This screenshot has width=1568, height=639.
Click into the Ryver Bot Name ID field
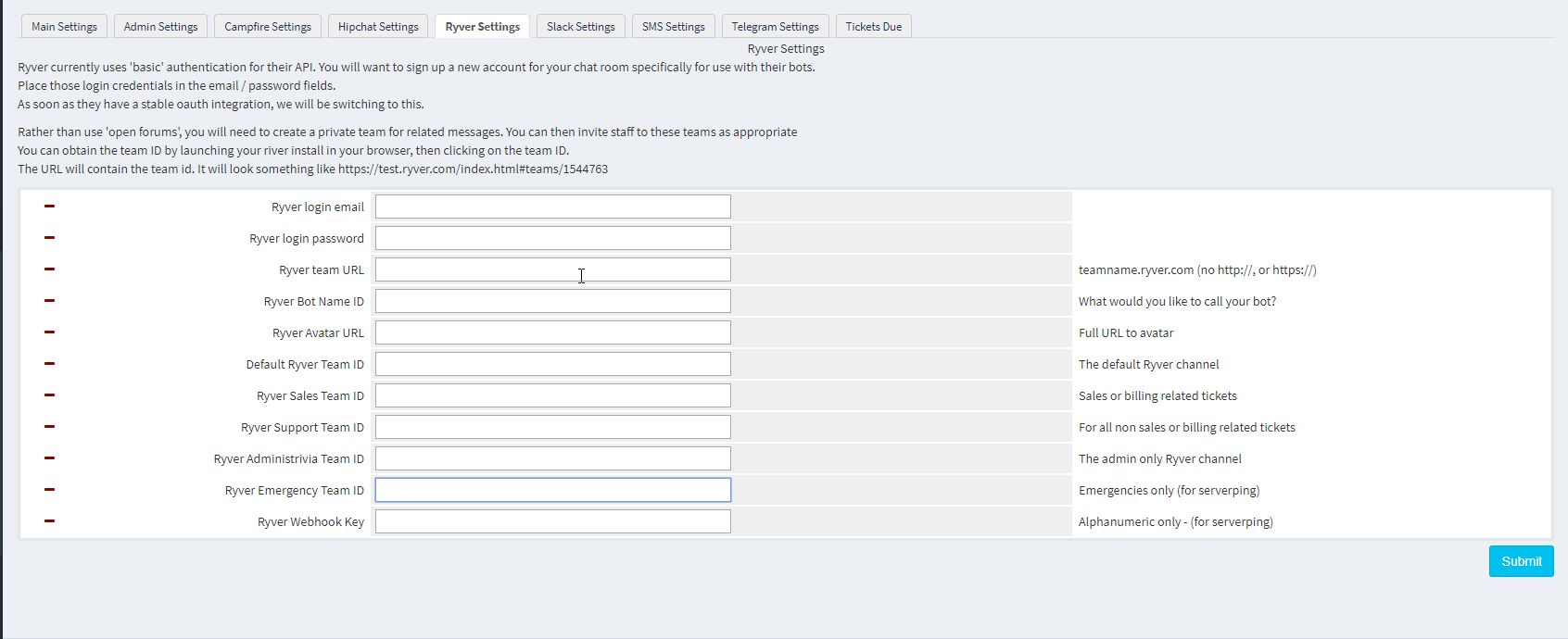553,301
